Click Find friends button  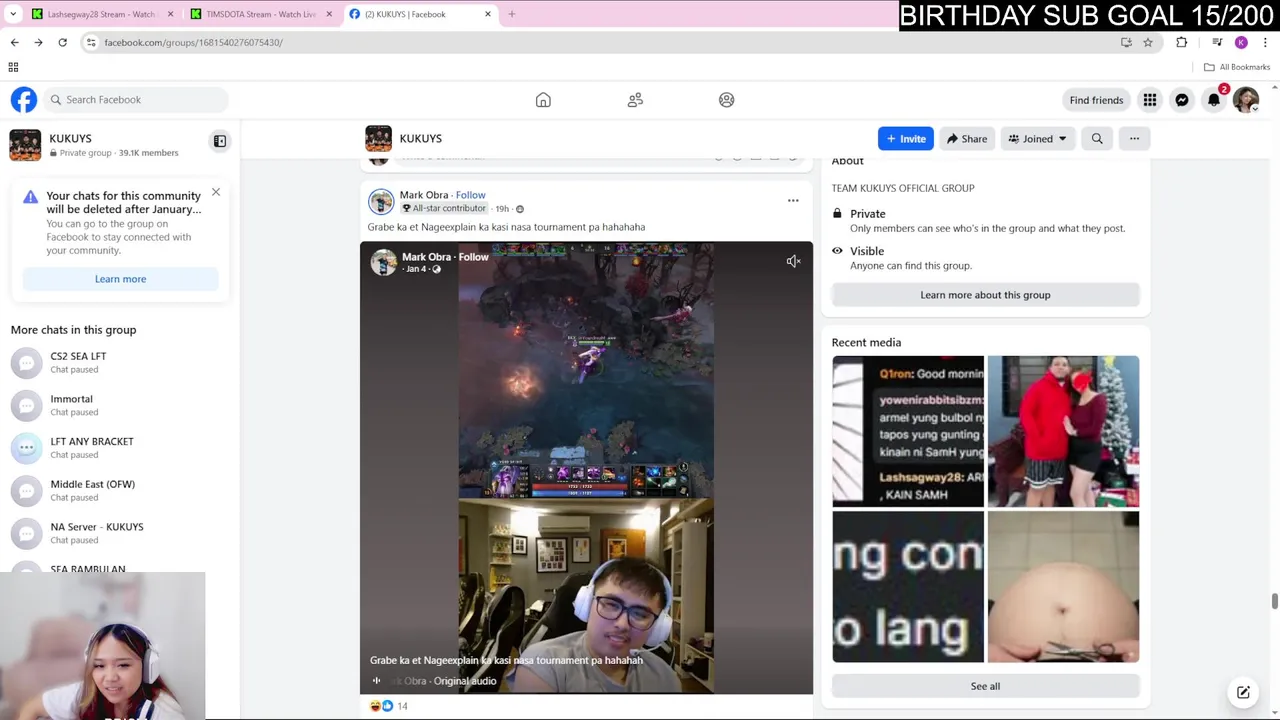click(1096, 100)
